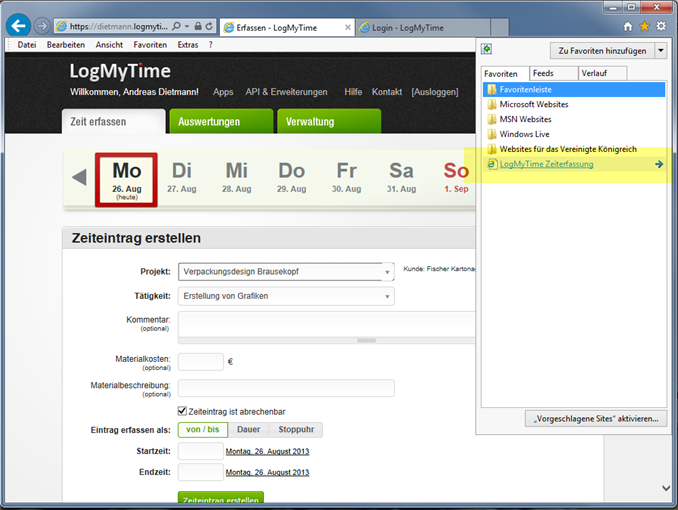Switch to the Feeds tab

pos(553,73)
